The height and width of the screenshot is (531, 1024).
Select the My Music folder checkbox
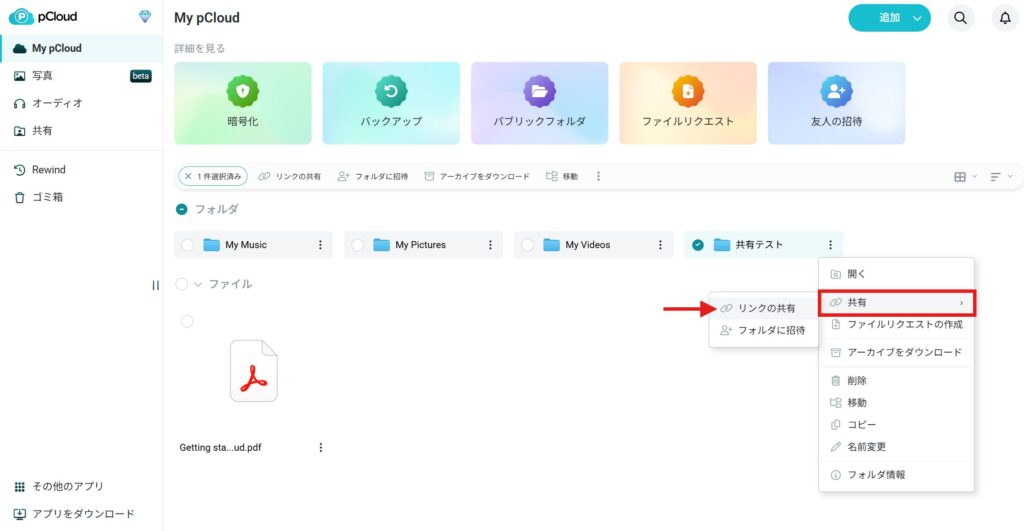(188, 245)
